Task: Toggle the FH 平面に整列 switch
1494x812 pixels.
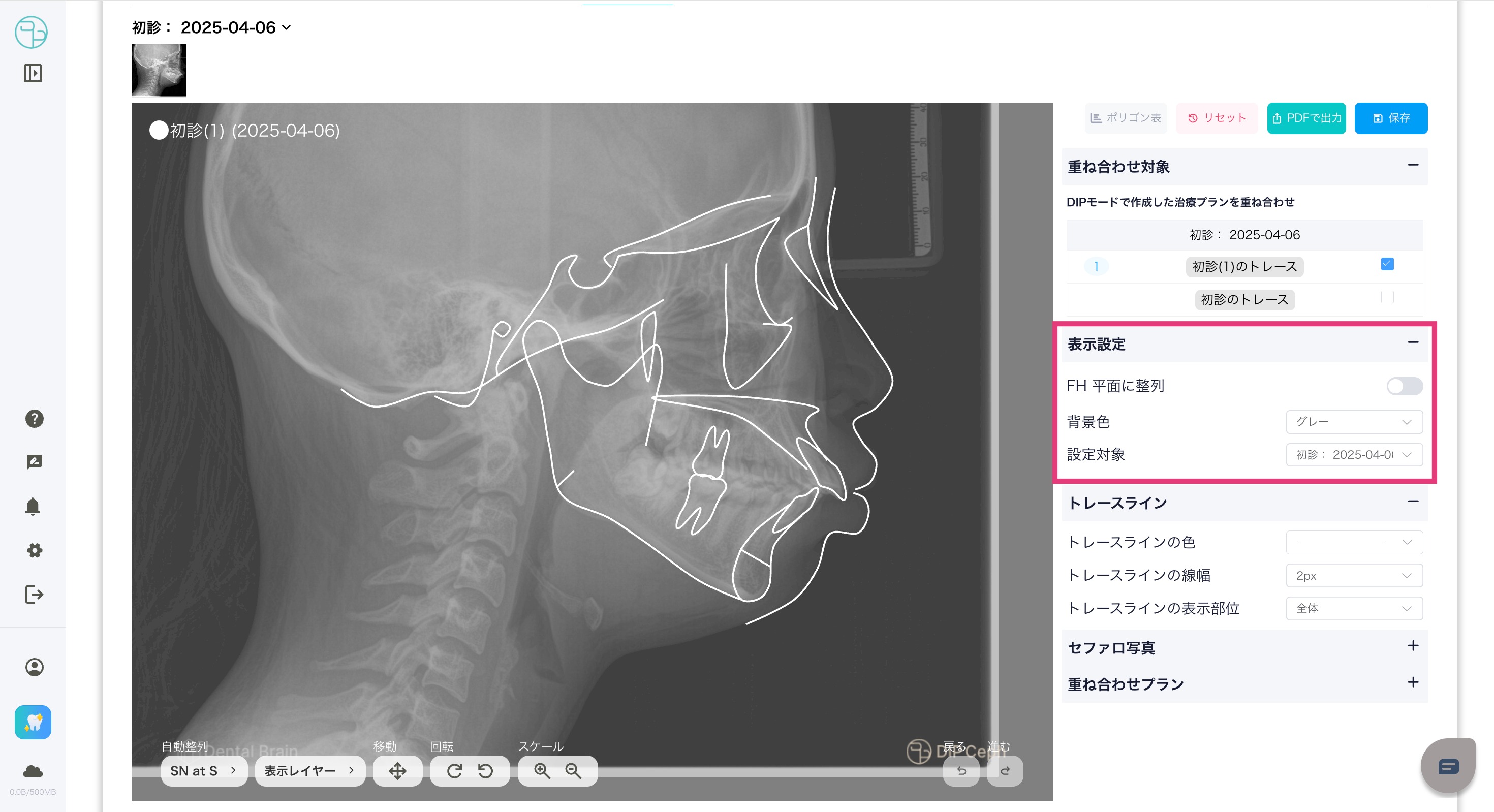Action: (x=1404, y=386)
